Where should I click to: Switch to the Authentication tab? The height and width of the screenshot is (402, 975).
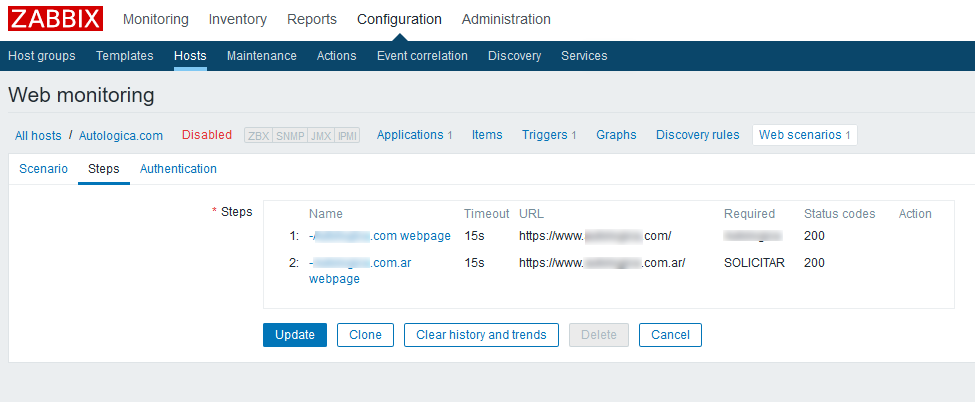(178, 169)
